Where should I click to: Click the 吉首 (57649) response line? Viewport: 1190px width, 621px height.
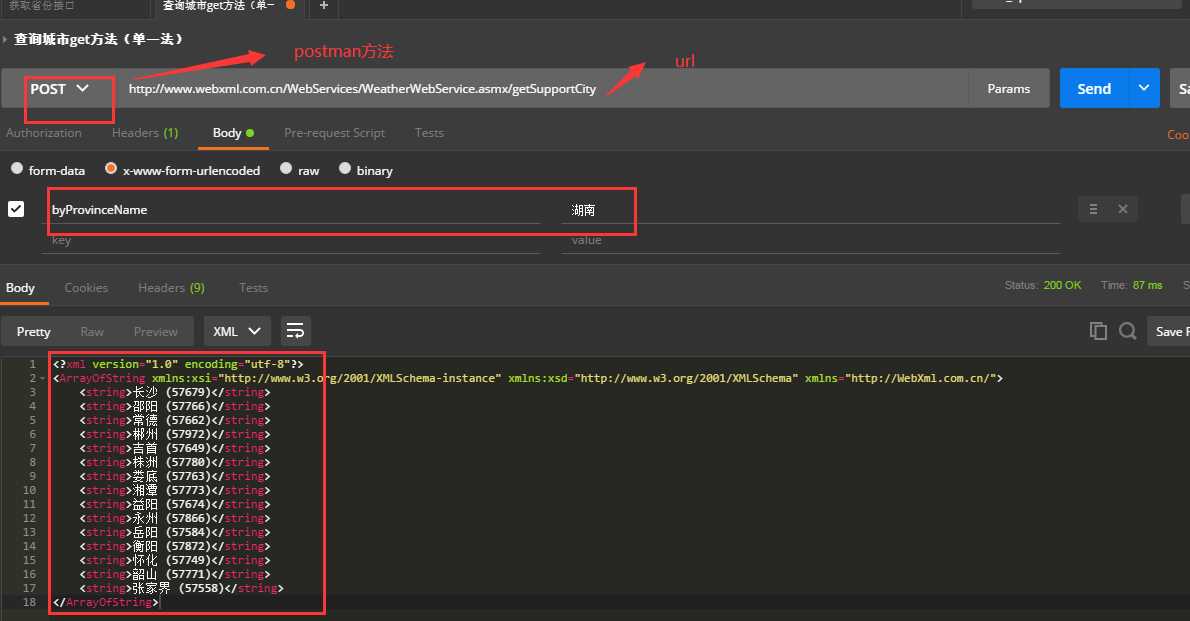[175, 448]
